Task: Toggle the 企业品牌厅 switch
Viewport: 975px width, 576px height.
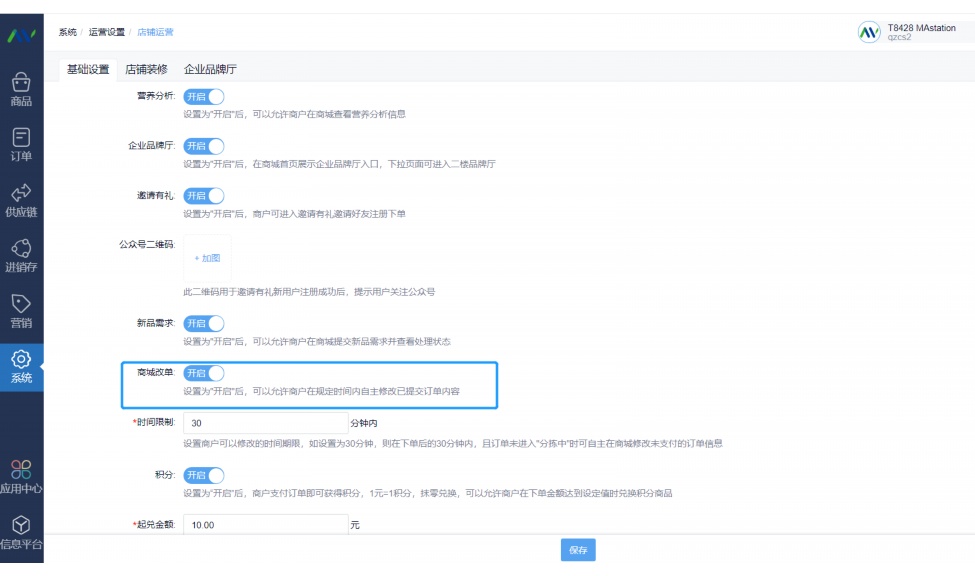Action: (x=204, y=146)
